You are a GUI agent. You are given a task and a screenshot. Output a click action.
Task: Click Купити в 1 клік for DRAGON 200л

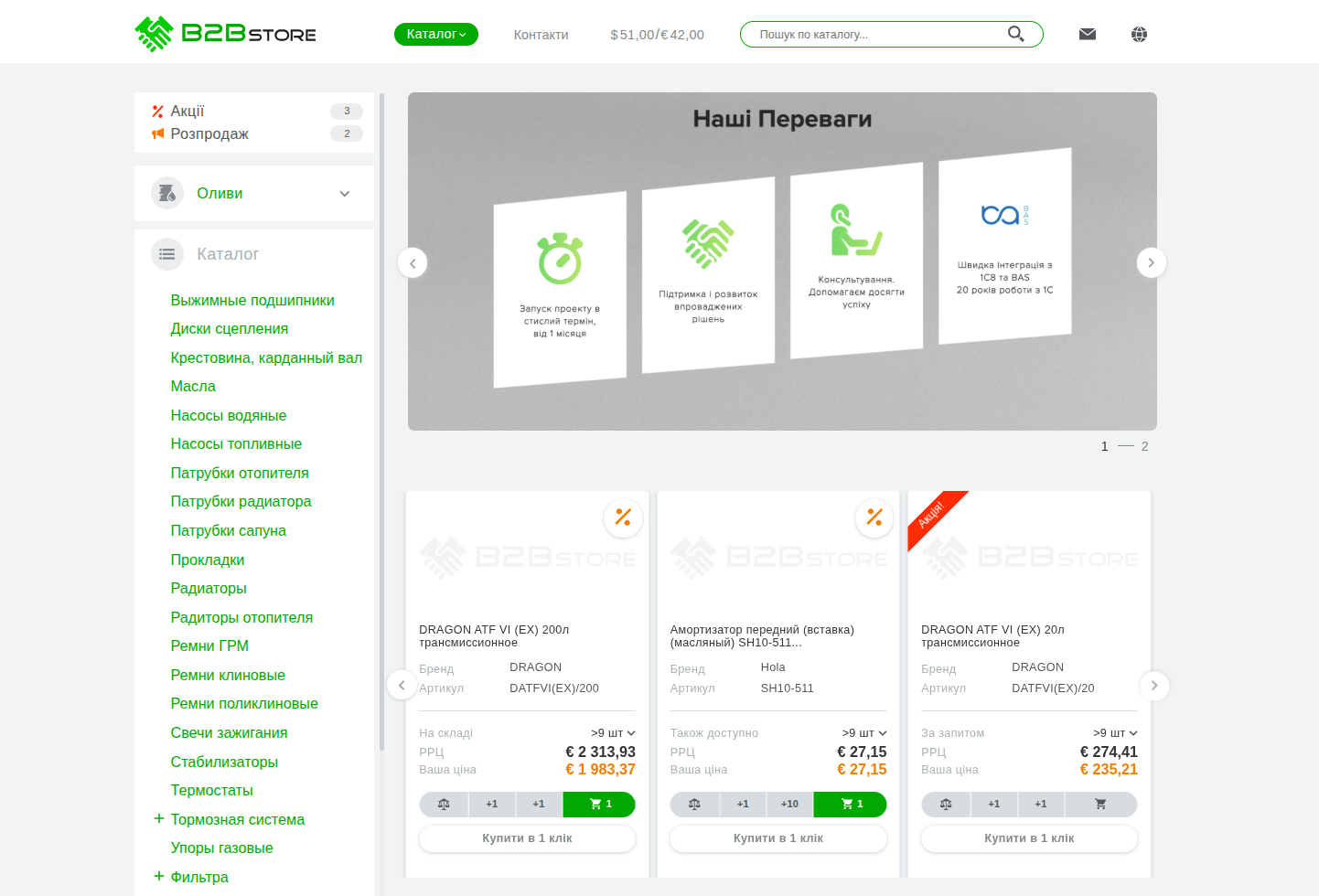527,838
